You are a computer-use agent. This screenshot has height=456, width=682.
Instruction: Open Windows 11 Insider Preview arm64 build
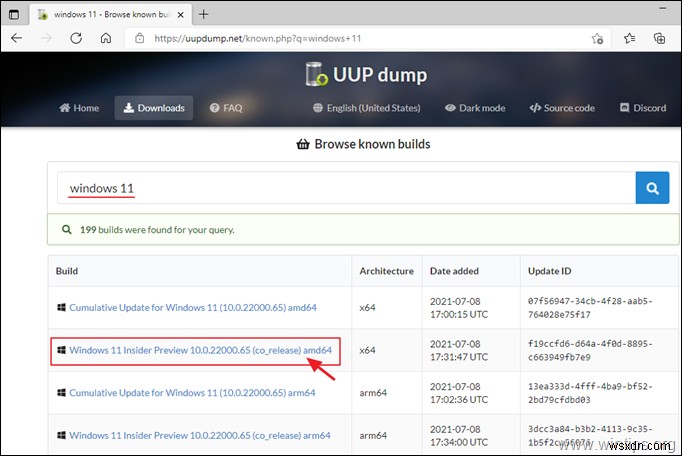pos(201,435)
